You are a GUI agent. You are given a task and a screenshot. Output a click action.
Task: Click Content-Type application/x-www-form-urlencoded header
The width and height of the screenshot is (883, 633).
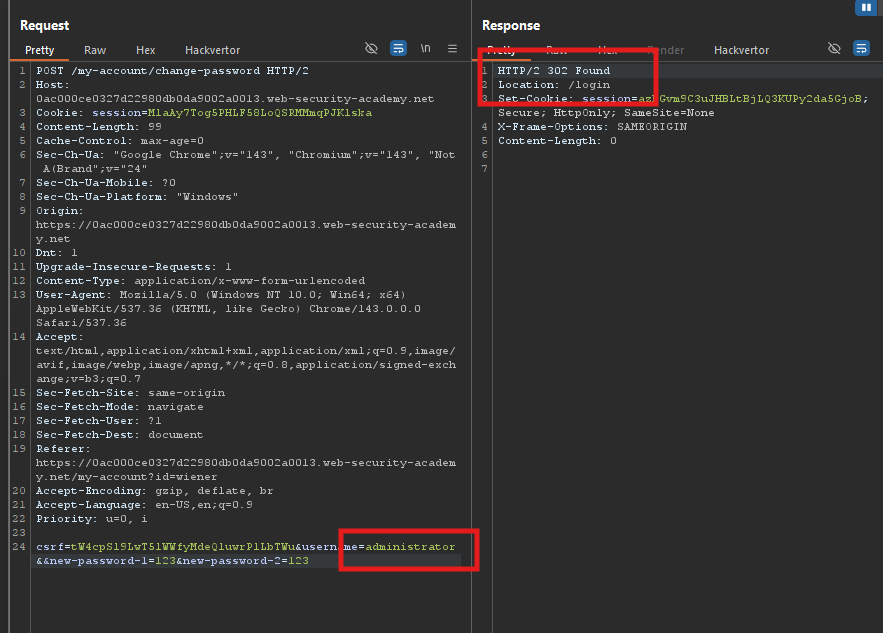click(x=200, y=280)
